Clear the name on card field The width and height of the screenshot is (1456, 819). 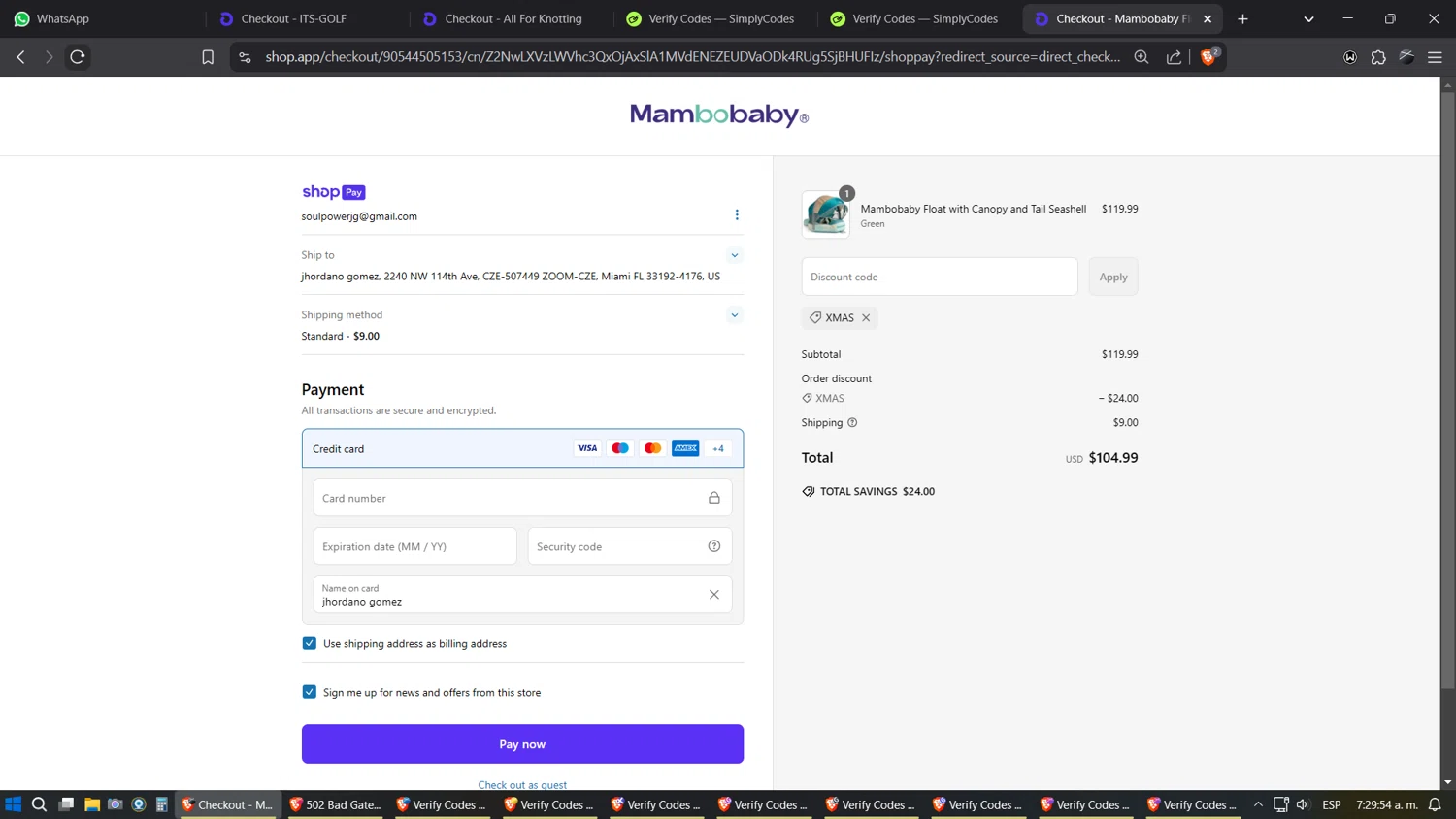tap(714, 595)
